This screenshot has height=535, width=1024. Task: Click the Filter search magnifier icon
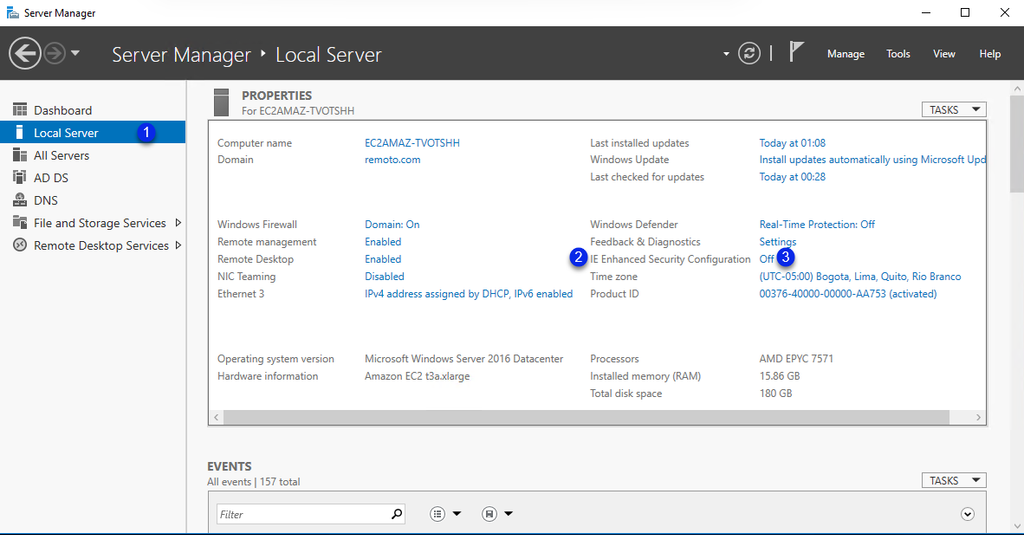[x=396, y=514]
